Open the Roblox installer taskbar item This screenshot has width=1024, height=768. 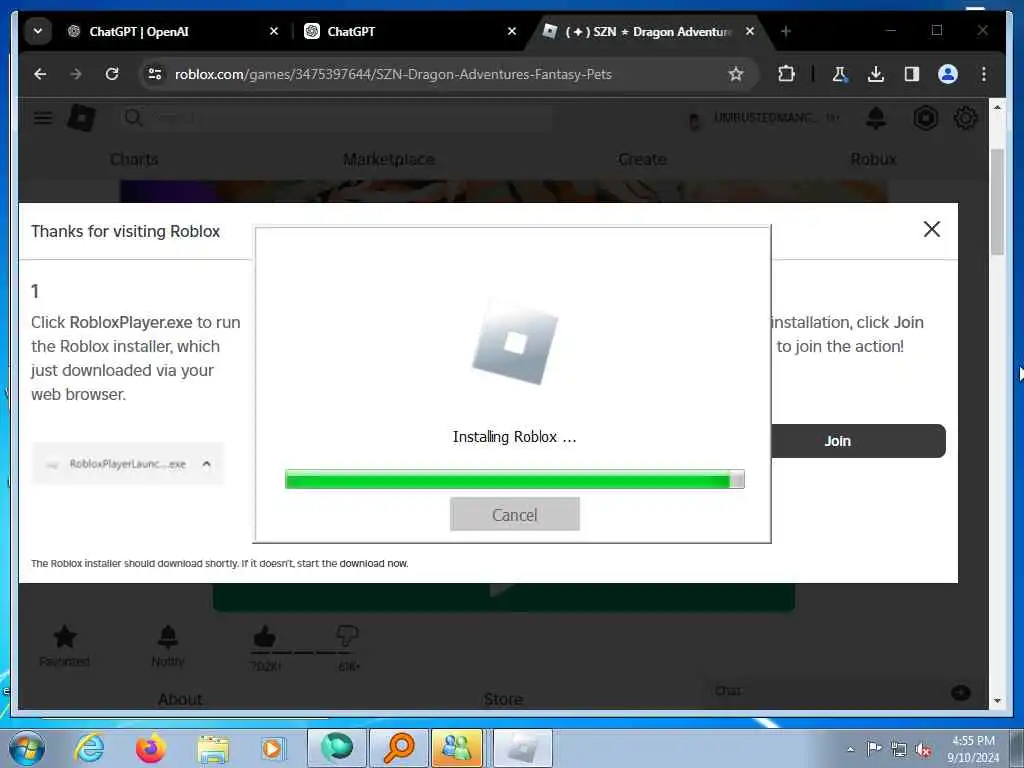point(522,748)
